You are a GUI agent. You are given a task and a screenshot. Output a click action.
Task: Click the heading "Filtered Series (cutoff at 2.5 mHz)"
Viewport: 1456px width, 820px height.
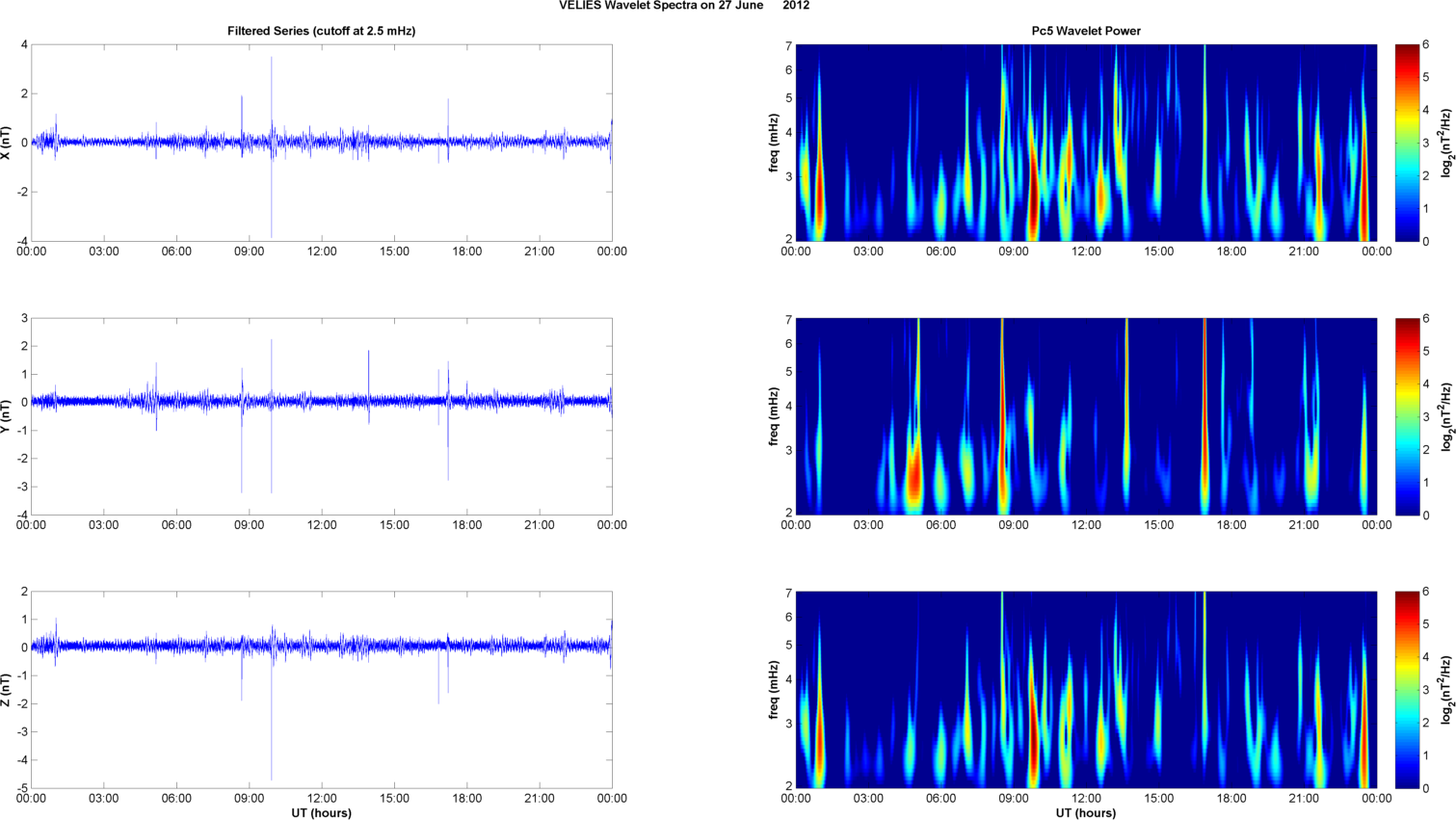coord(321,31)
